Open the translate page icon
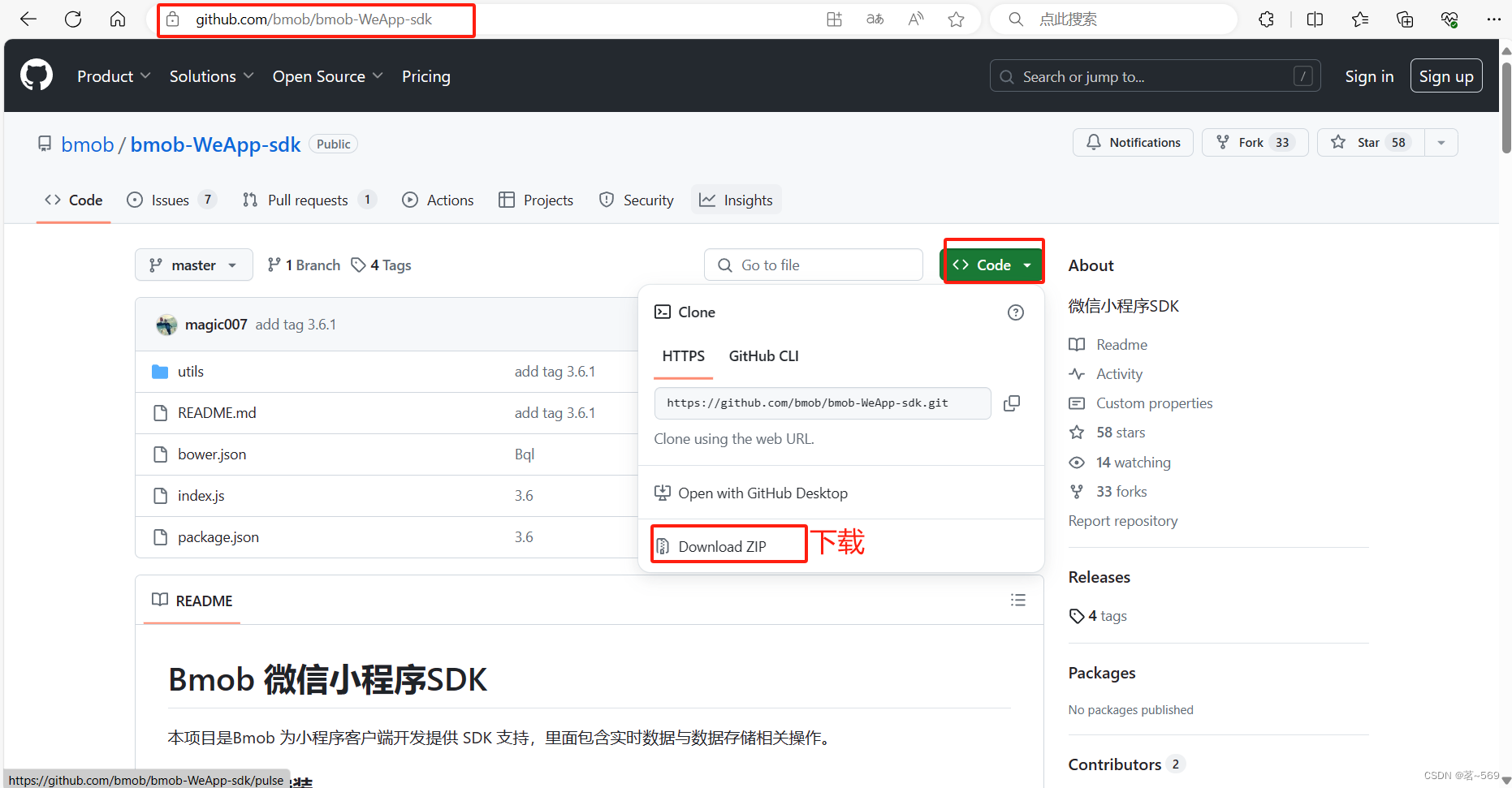The image size is (1512, 788). pyautogui.click(x=875, y=19)
